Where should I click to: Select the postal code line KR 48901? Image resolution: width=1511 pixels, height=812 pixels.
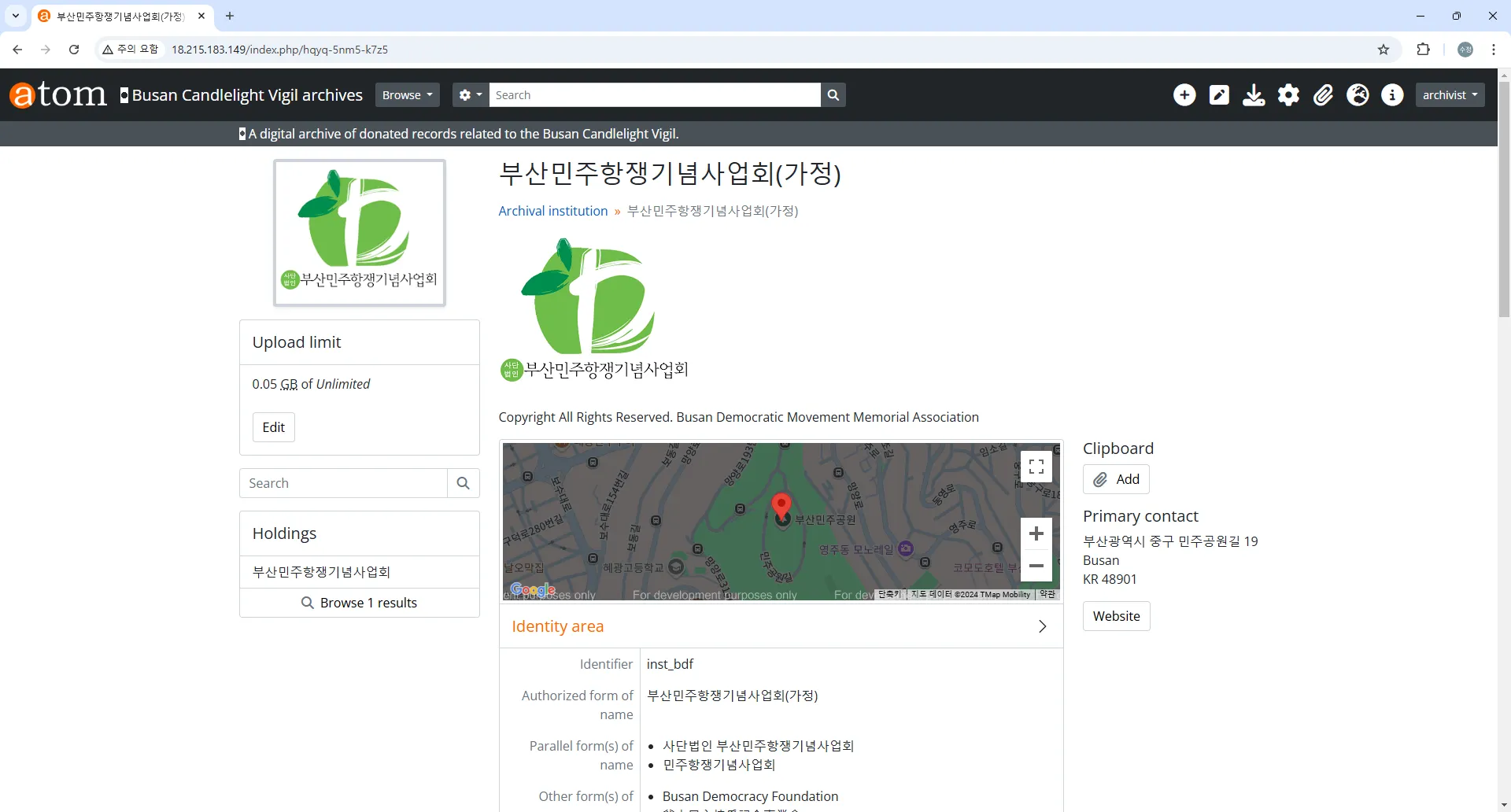1110,579
